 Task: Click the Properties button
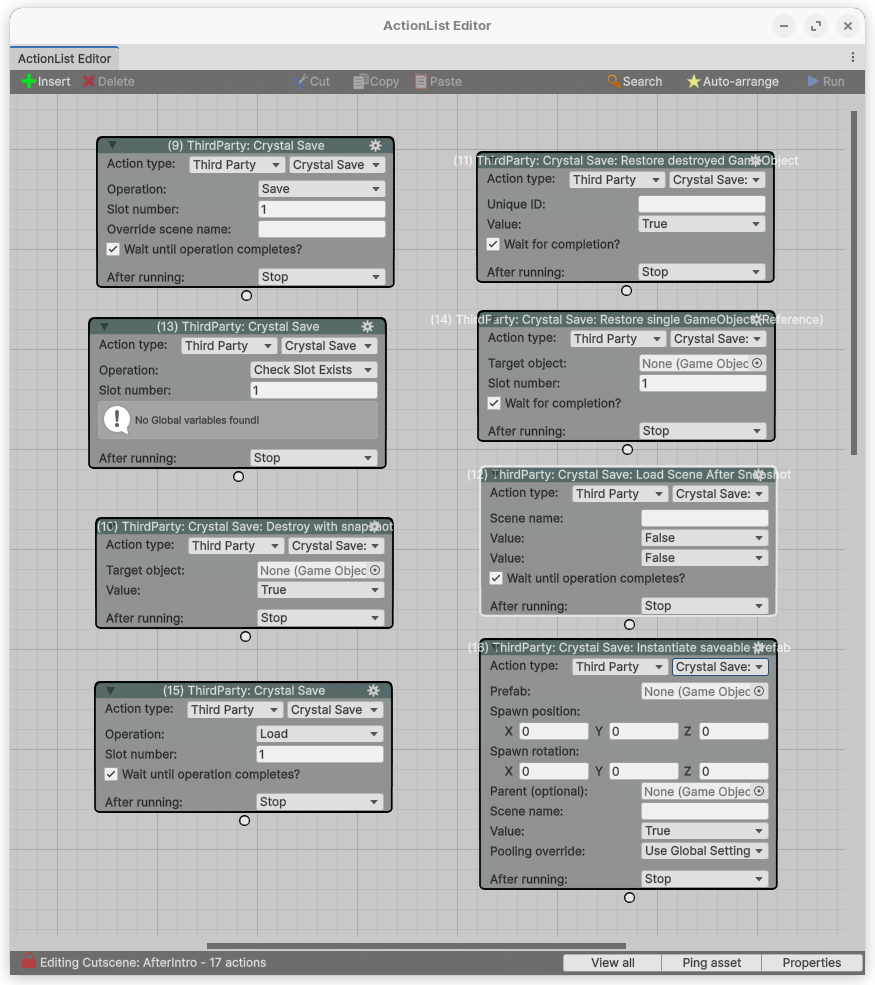tap(811, 963)
